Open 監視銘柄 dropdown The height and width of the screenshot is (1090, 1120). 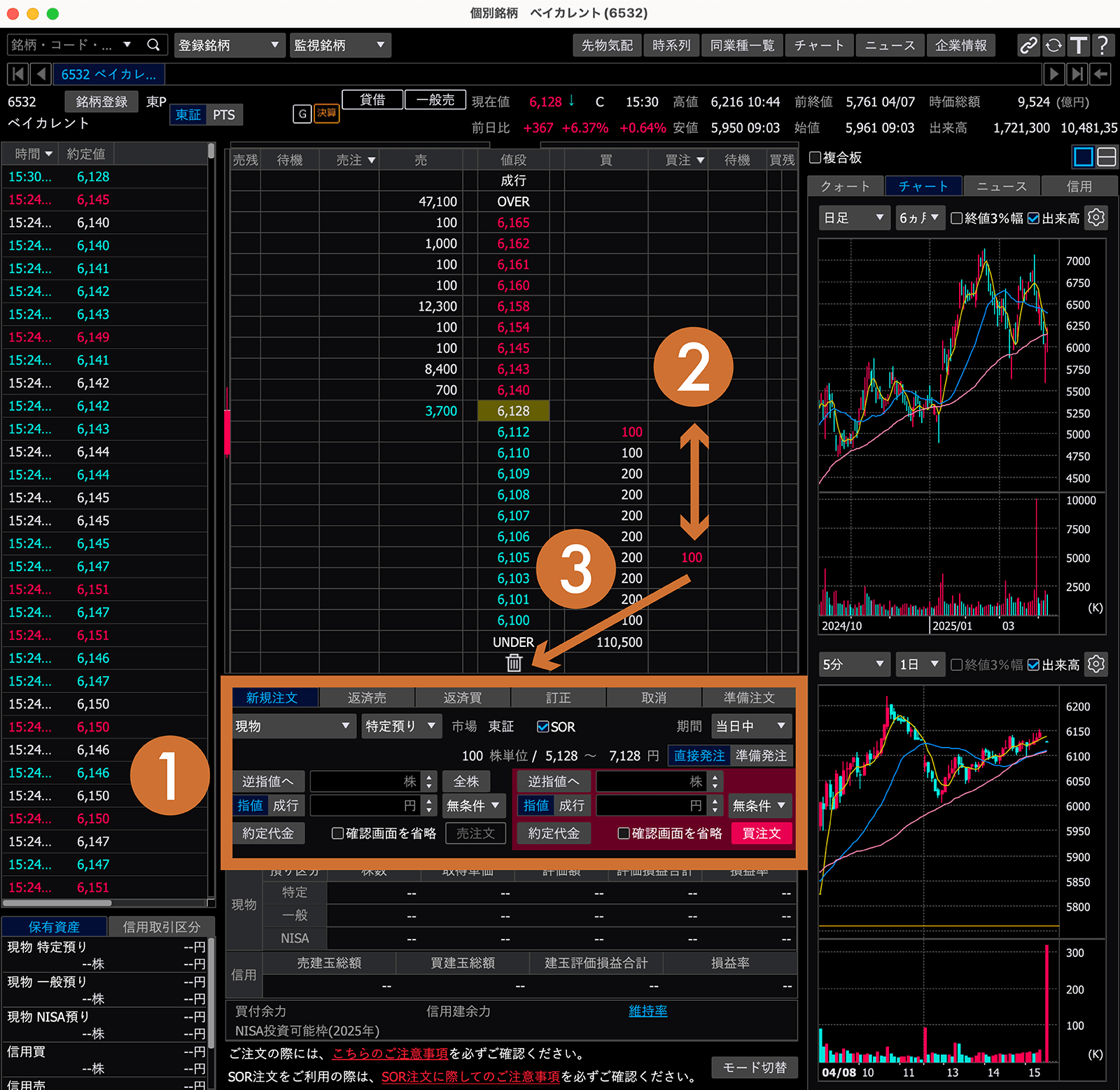[x=340, y=46]
